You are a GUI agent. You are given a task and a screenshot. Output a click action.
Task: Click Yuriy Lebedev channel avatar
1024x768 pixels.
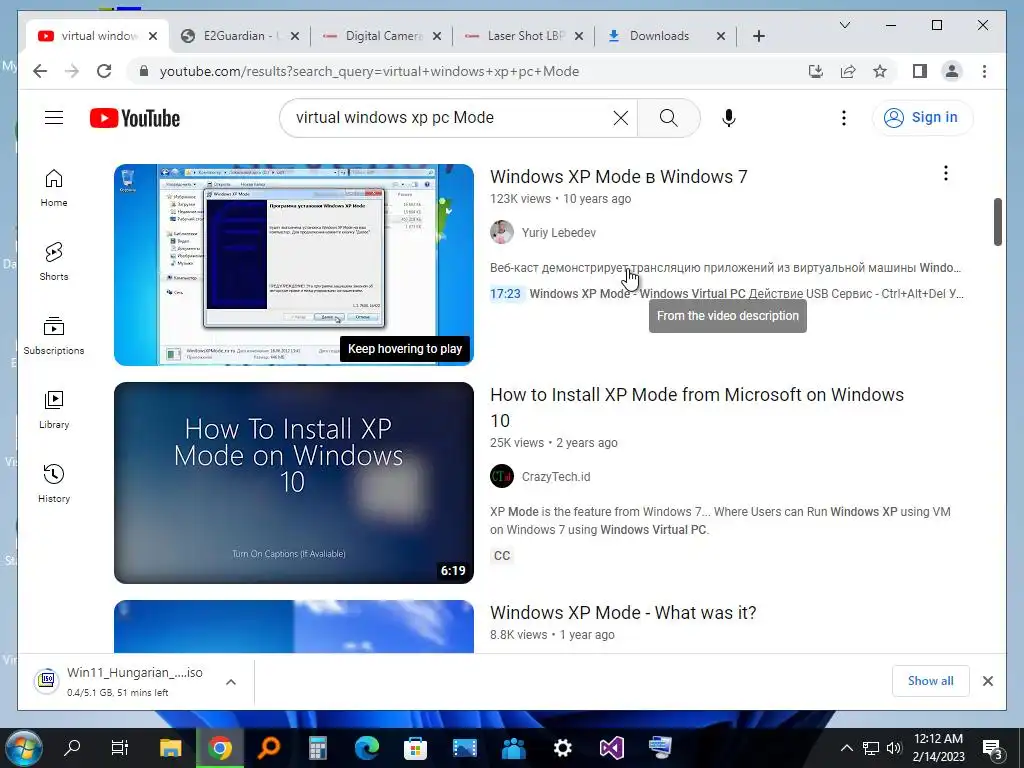(x=502, y=232)
